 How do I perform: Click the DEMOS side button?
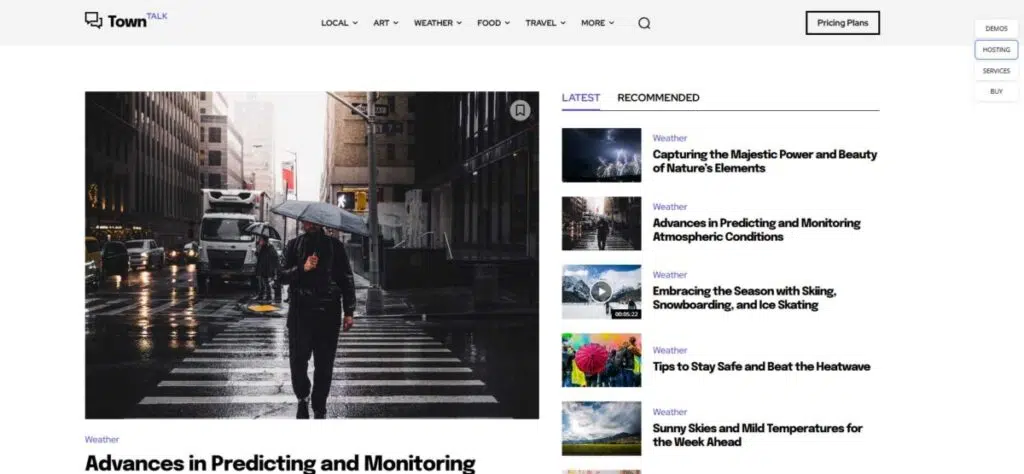click(x=996, y=29)
